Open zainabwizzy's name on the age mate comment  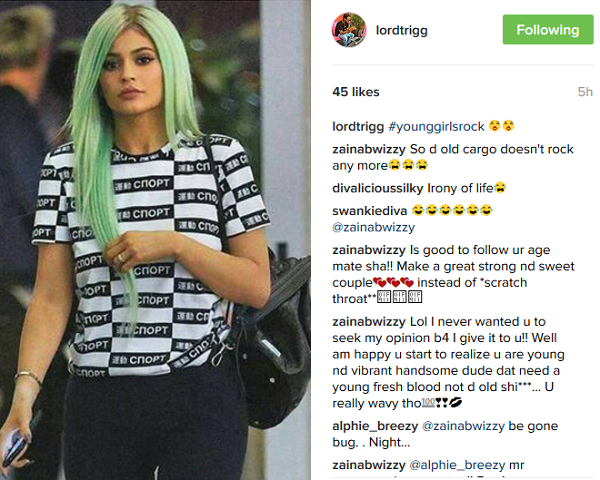point(368,250)
